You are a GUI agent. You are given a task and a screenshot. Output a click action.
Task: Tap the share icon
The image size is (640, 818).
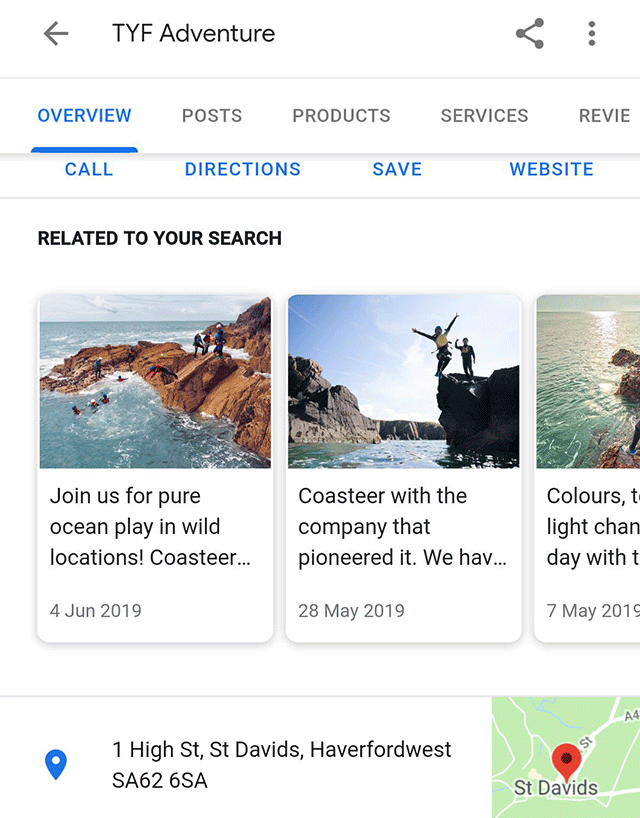529,34
